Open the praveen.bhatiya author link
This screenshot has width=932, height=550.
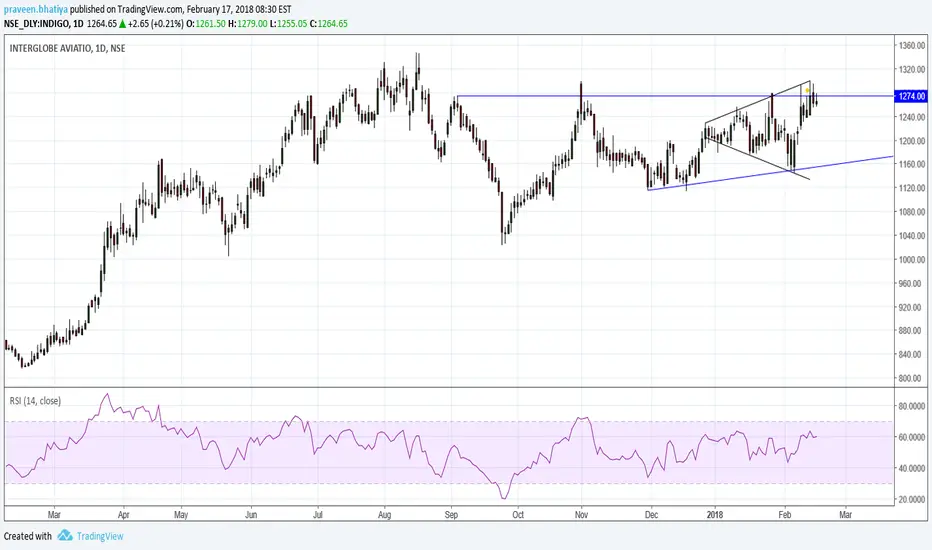[35, 10]
